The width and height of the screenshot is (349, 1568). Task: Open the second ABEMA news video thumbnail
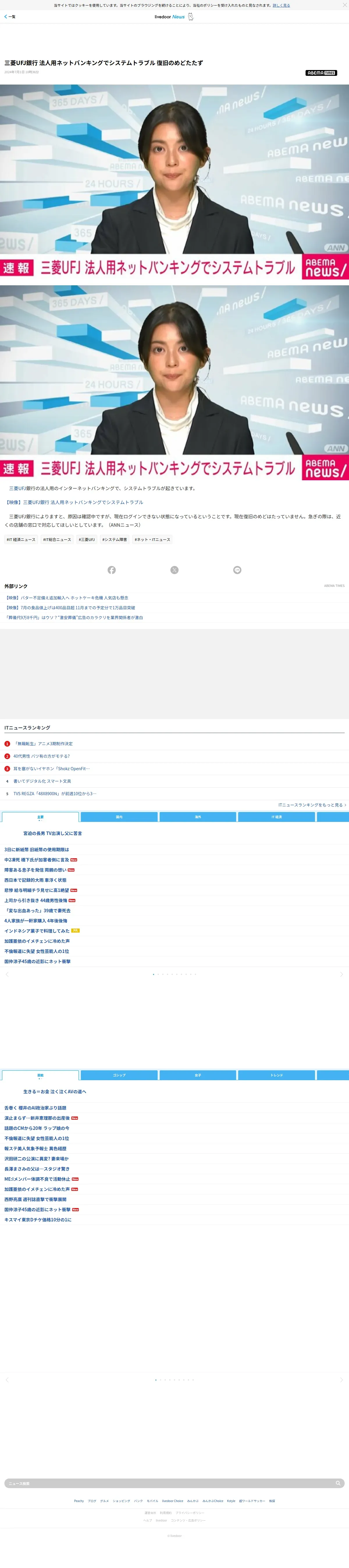[x=174, y=383]
